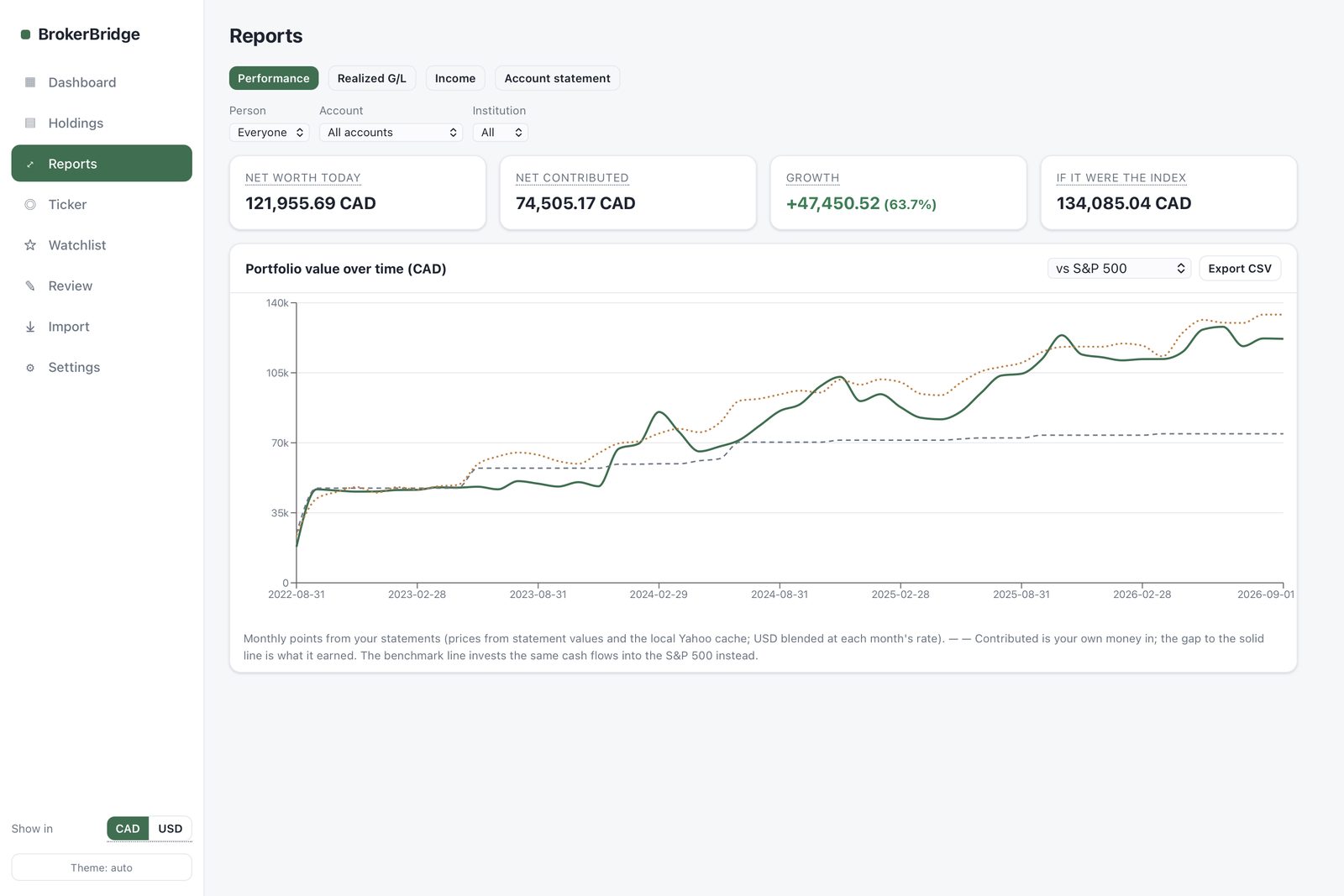This screenshot has height=896, width=1344.
Task: Click the Watchlist star icon
Action: coord(30,245)
